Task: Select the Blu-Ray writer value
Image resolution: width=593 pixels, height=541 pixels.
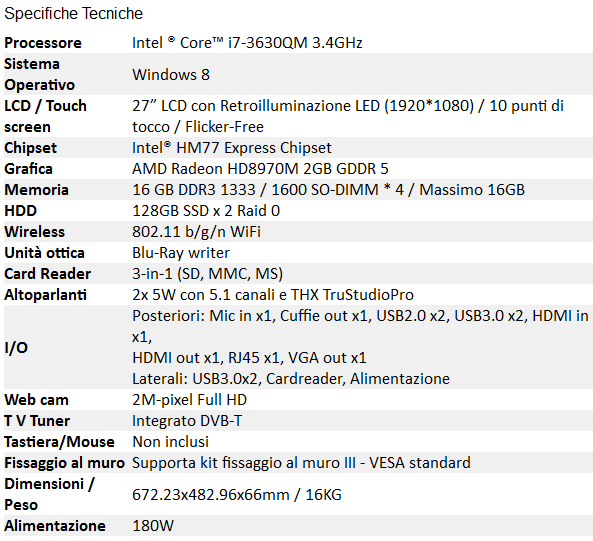Action: tap(181, 253)
